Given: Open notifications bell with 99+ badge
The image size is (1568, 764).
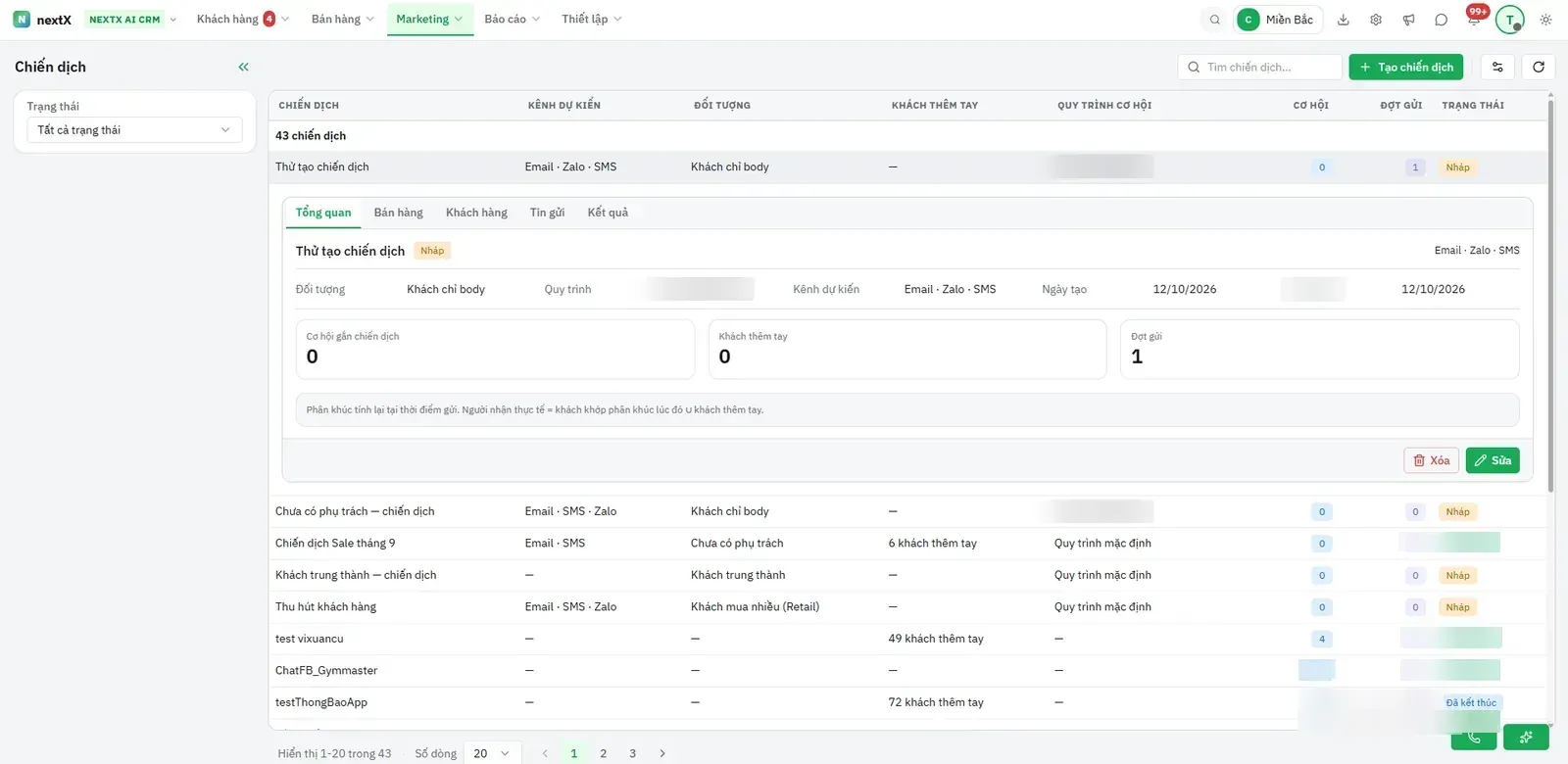Looking at the screenshot, I should pyautogui.click(x=1474, y=19).
